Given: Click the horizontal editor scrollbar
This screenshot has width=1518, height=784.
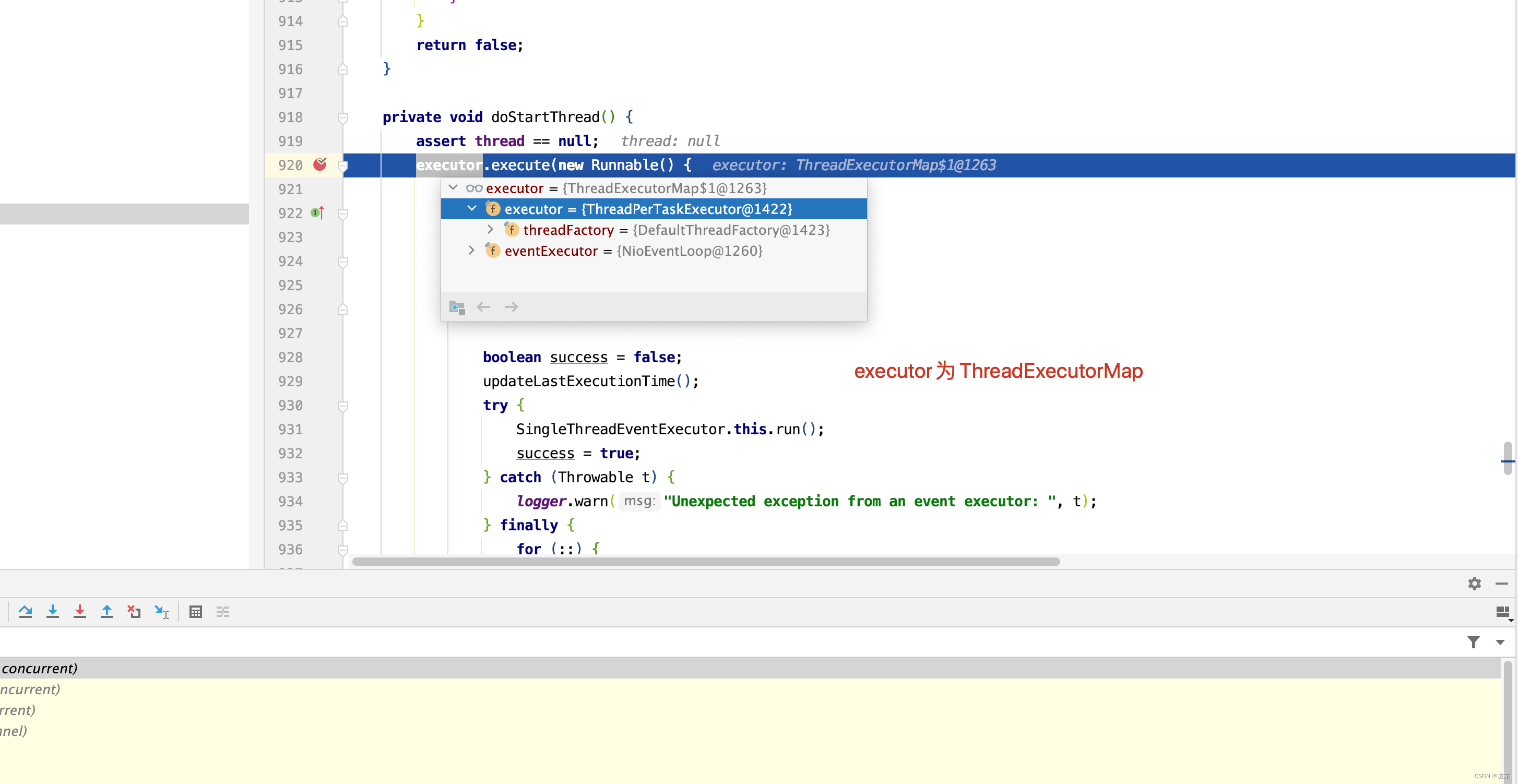Looking at the screenshot, I should [706, 561].
